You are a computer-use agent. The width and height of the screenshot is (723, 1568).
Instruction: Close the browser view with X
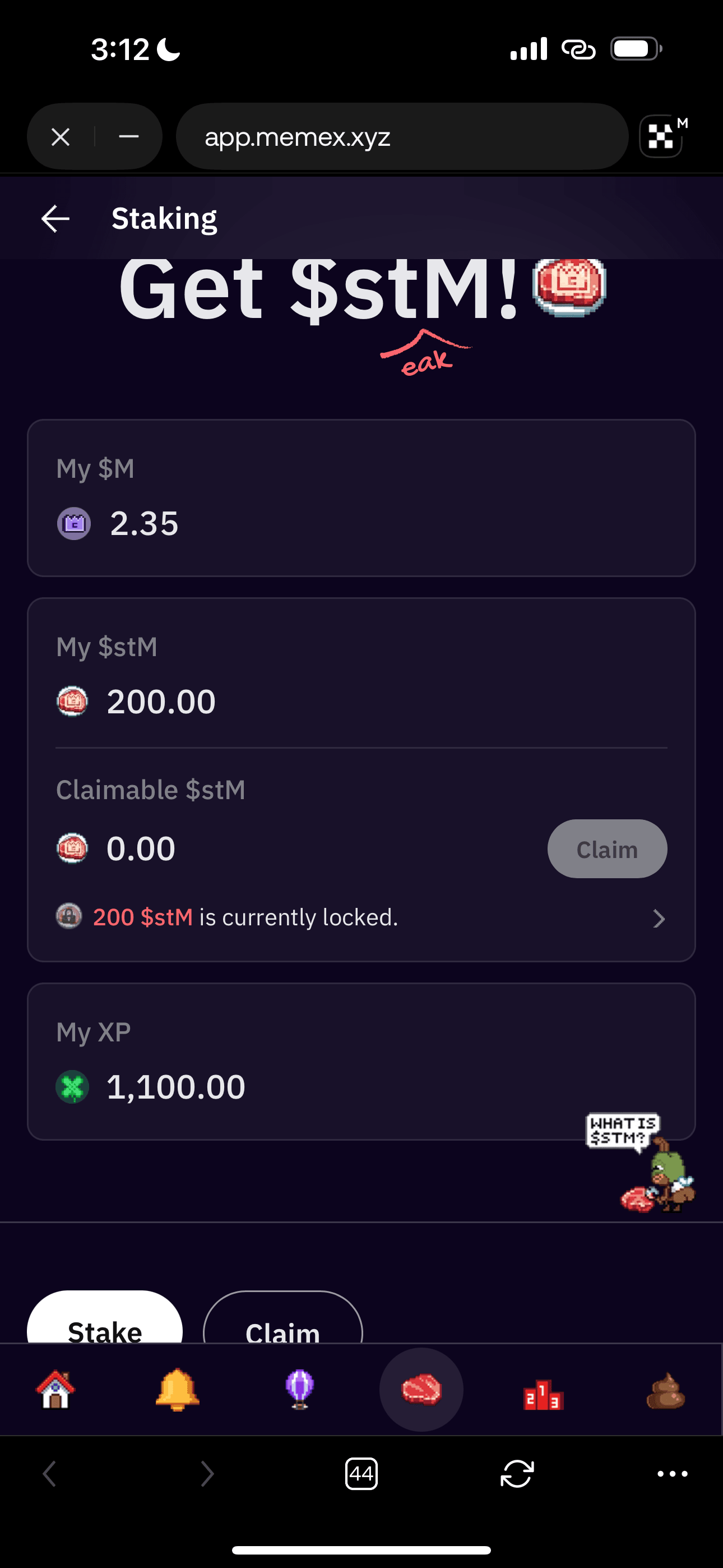[x=61, y=136]
